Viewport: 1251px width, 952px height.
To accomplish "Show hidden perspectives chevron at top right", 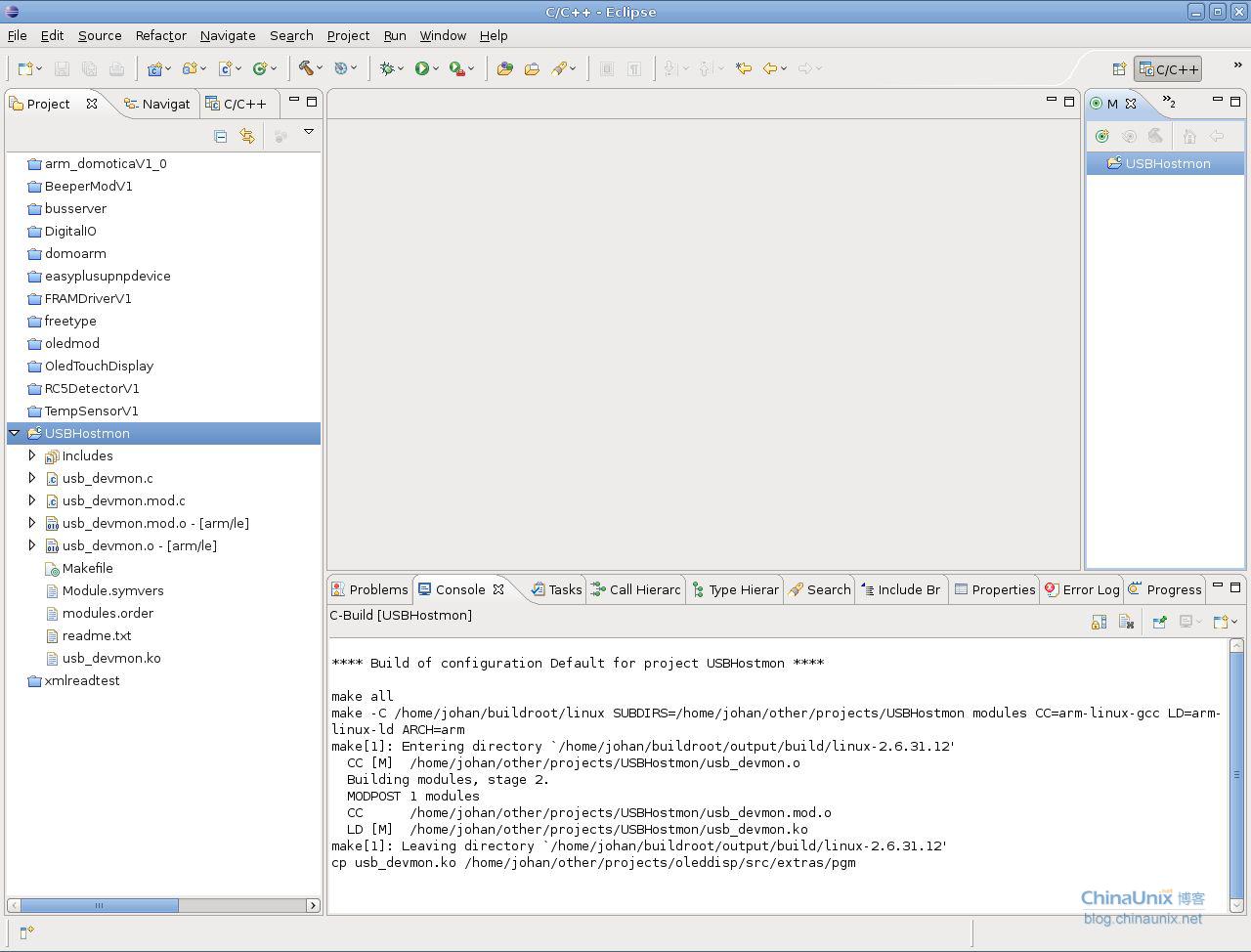I will 1237,65.
